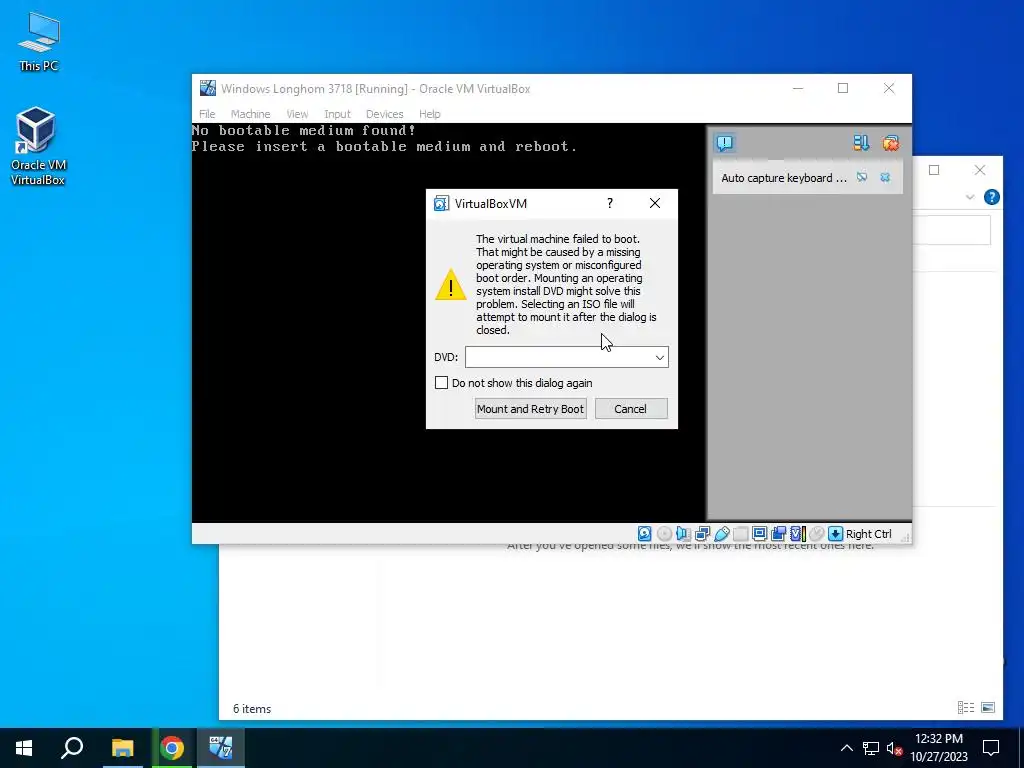Click the question mark help button in VirtualBoxVM dialog
The image size is (1024, 768).
[610, 203]
